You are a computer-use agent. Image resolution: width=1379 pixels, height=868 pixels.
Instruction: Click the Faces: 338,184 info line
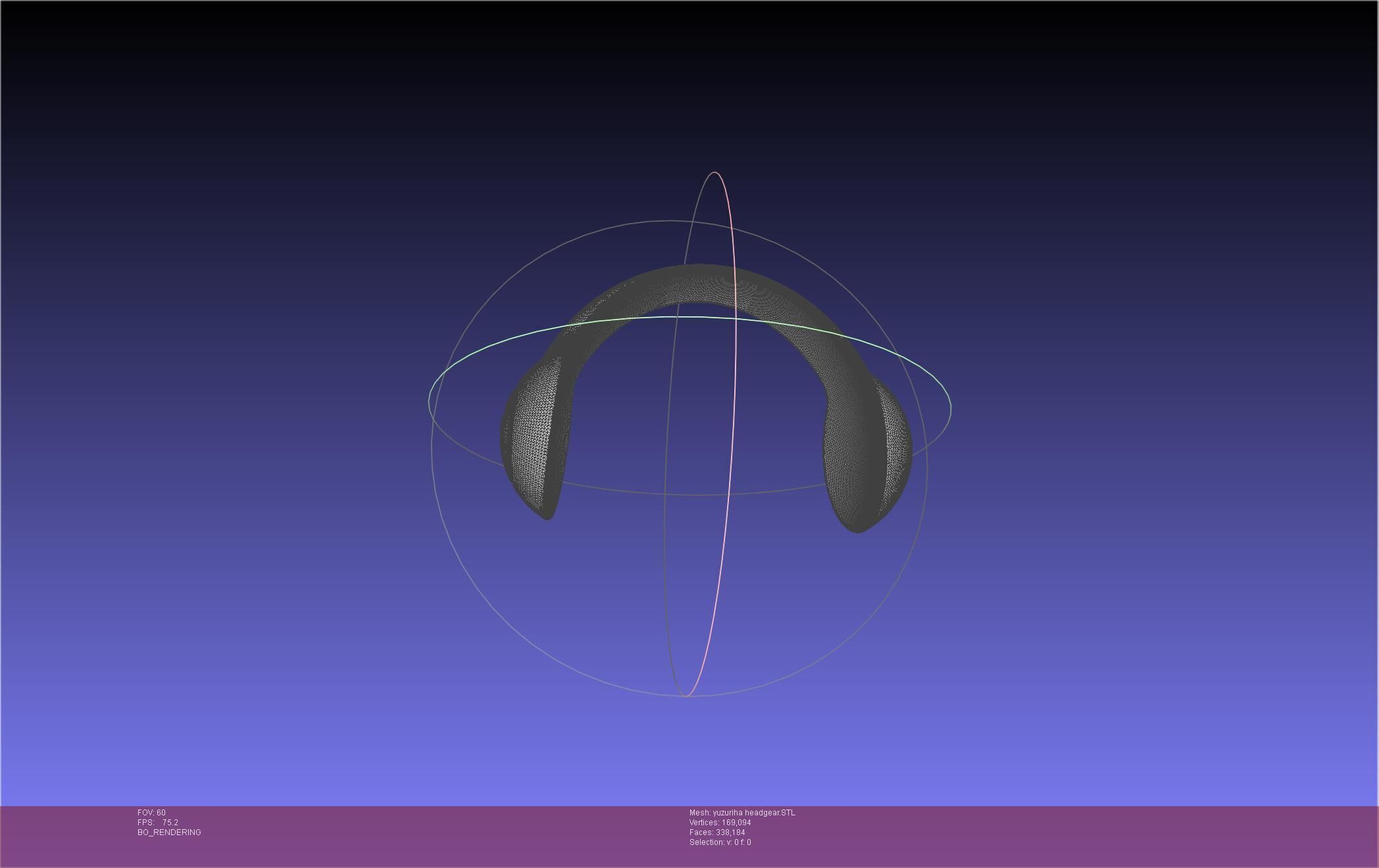tap(717, 832)
